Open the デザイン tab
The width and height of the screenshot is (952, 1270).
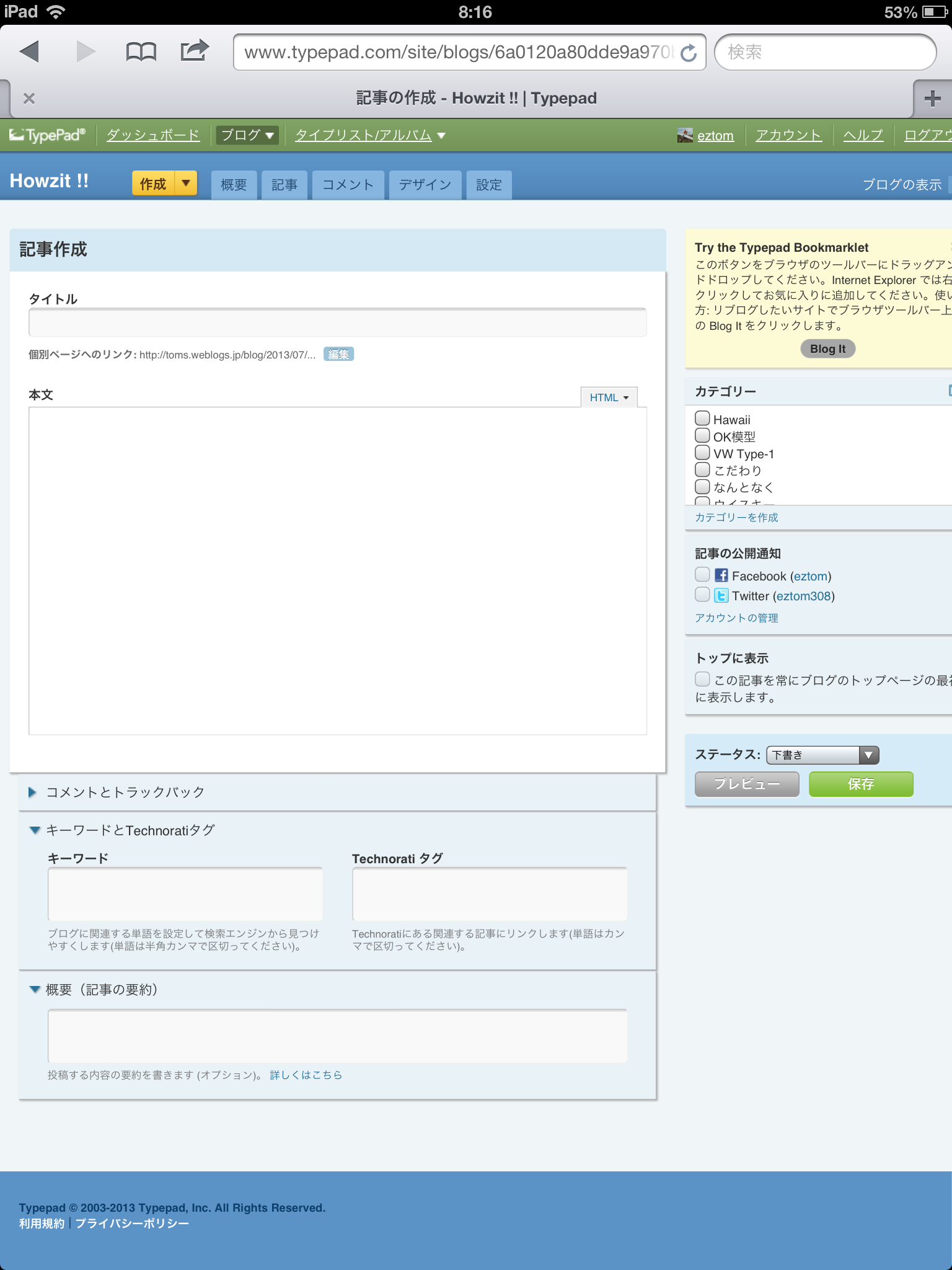[425, 185]
